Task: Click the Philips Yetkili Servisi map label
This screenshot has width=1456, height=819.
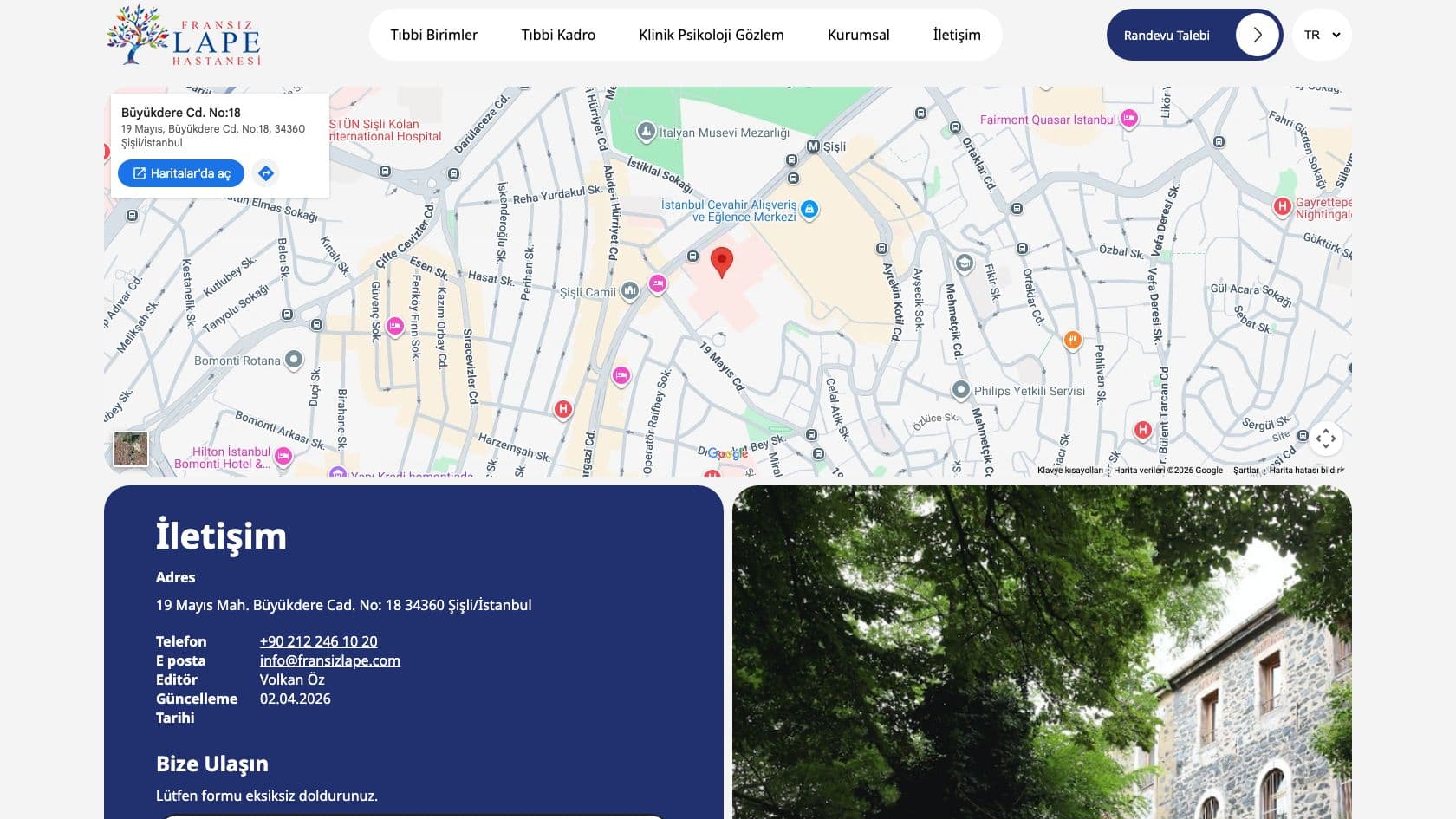Action: point(1030,391)
